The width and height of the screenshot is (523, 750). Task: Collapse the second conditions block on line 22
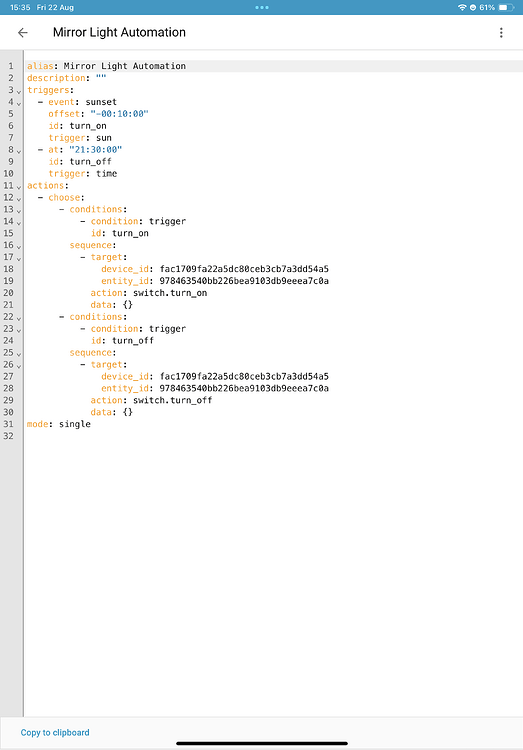point(19,318)
